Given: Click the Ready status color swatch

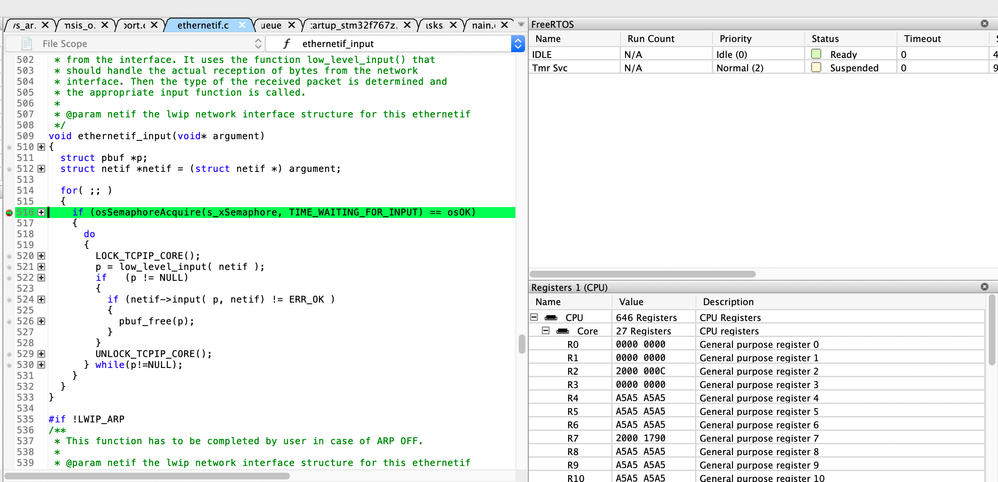Looking at the screenshot, I should [x=816, y=55].
